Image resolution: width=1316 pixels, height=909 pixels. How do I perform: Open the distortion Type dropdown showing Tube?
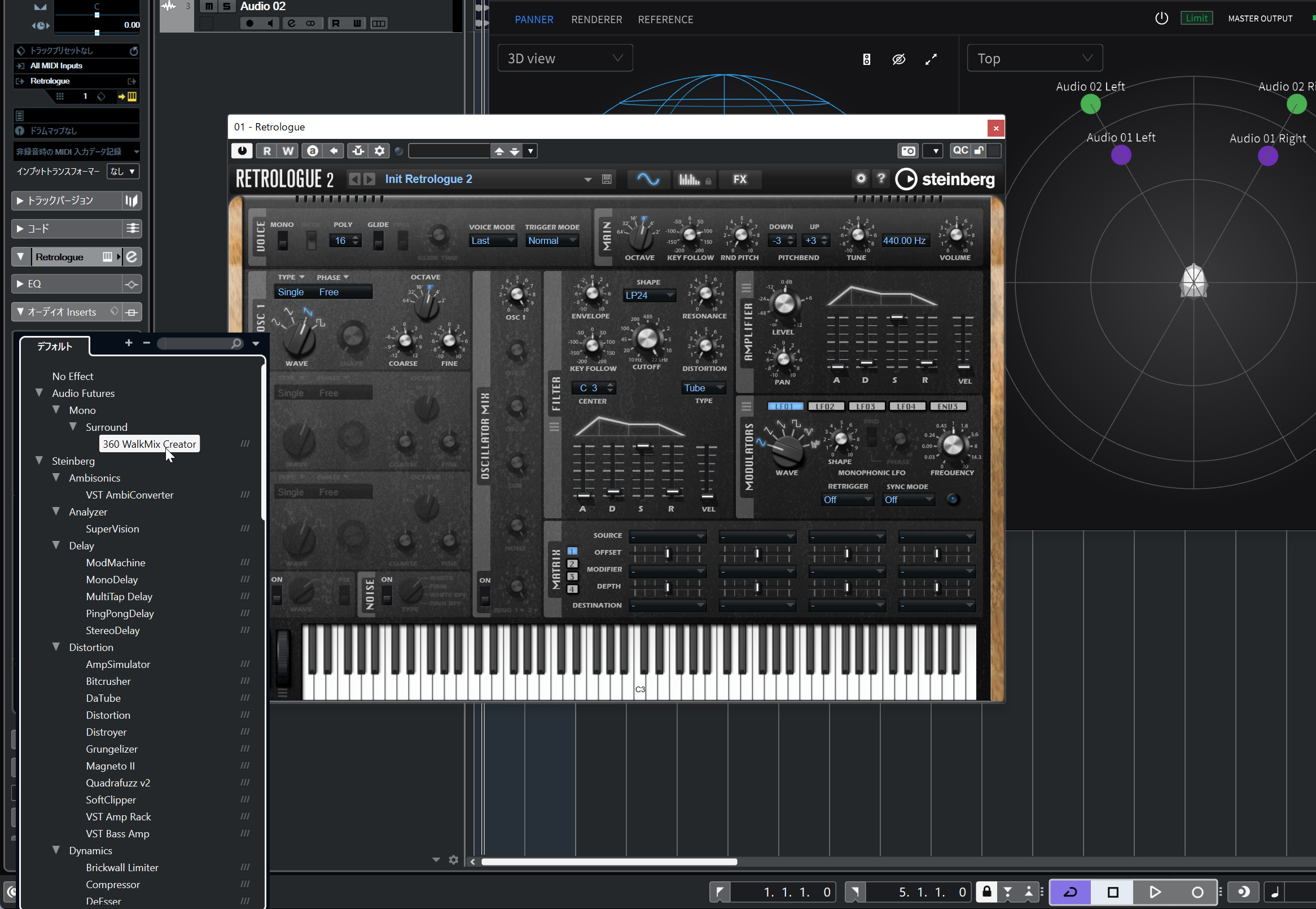pos(704,388)
